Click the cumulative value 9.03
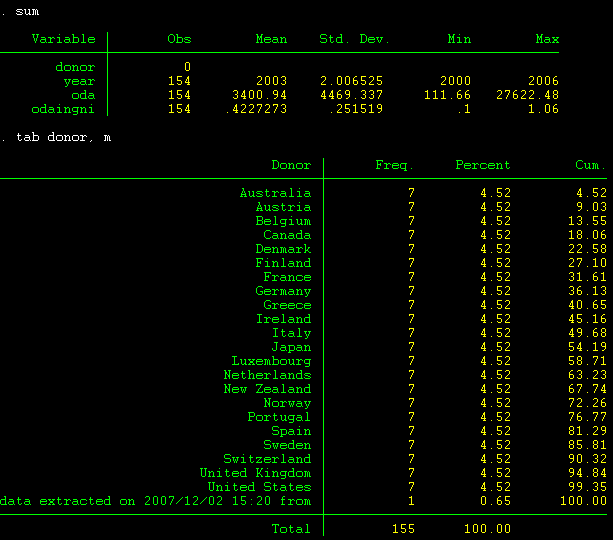613x540 pixels. pos(591,207)
